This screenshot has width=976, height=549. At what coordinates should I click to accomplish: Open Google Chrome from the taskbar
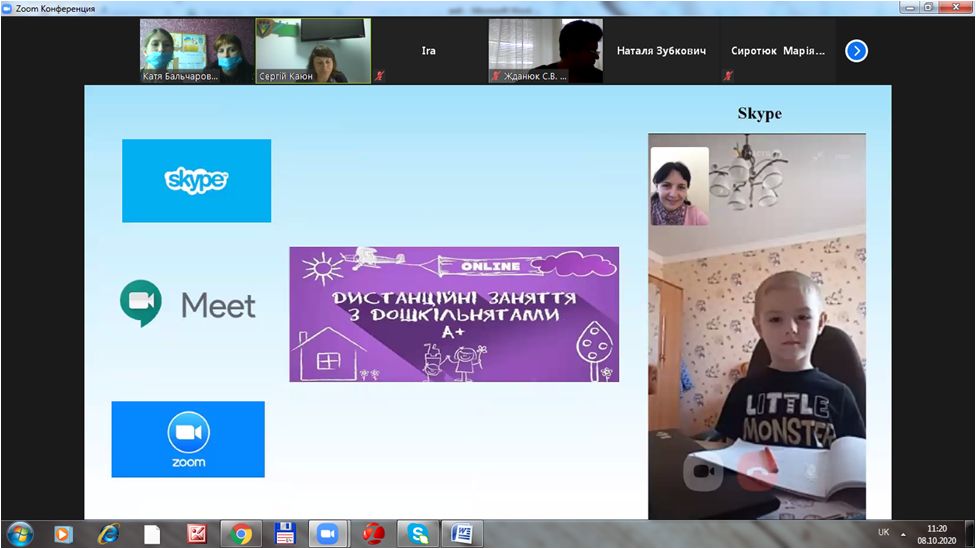point(241,534)
